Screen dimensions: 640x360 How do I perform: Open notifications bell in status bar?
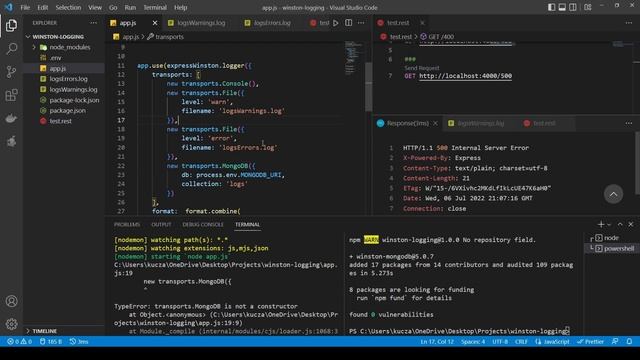click(629, 342)
